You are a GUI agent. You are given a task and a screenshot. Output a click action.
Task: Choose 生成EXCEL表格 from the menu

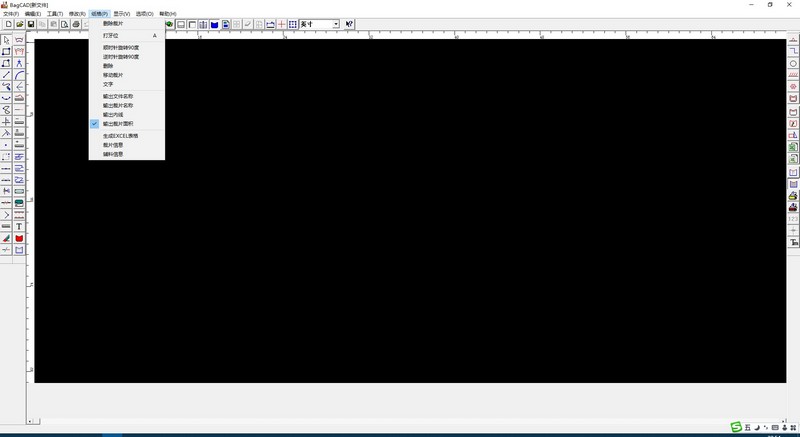tap(120, 135)
